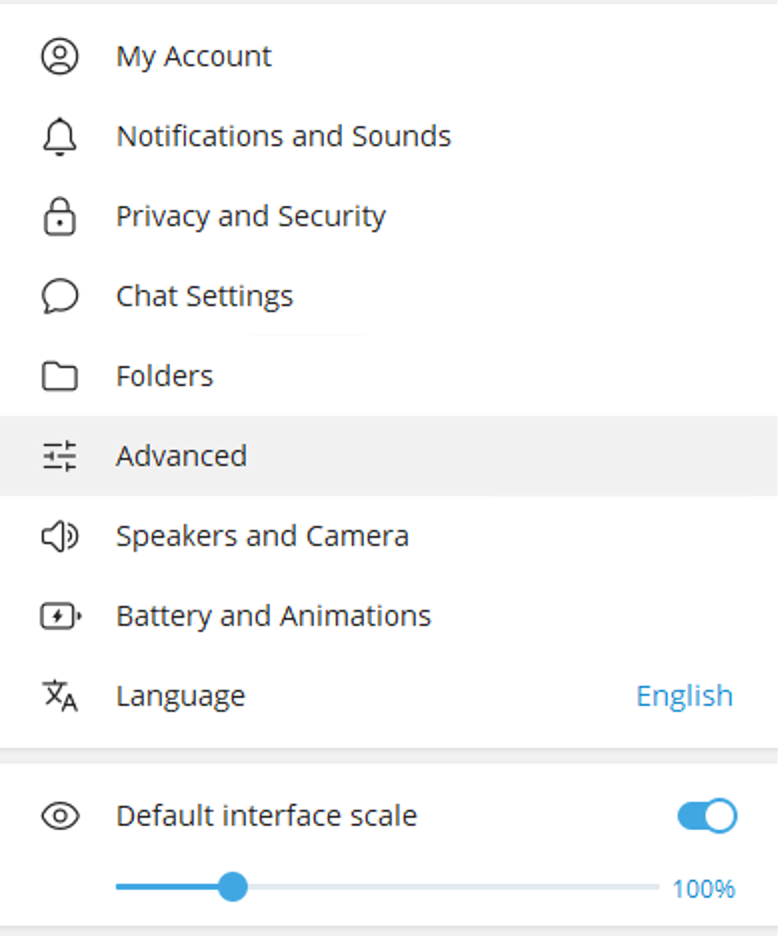Open My Account settings
The height and width of the screenshot is (936, 778).
coord(194,56)
